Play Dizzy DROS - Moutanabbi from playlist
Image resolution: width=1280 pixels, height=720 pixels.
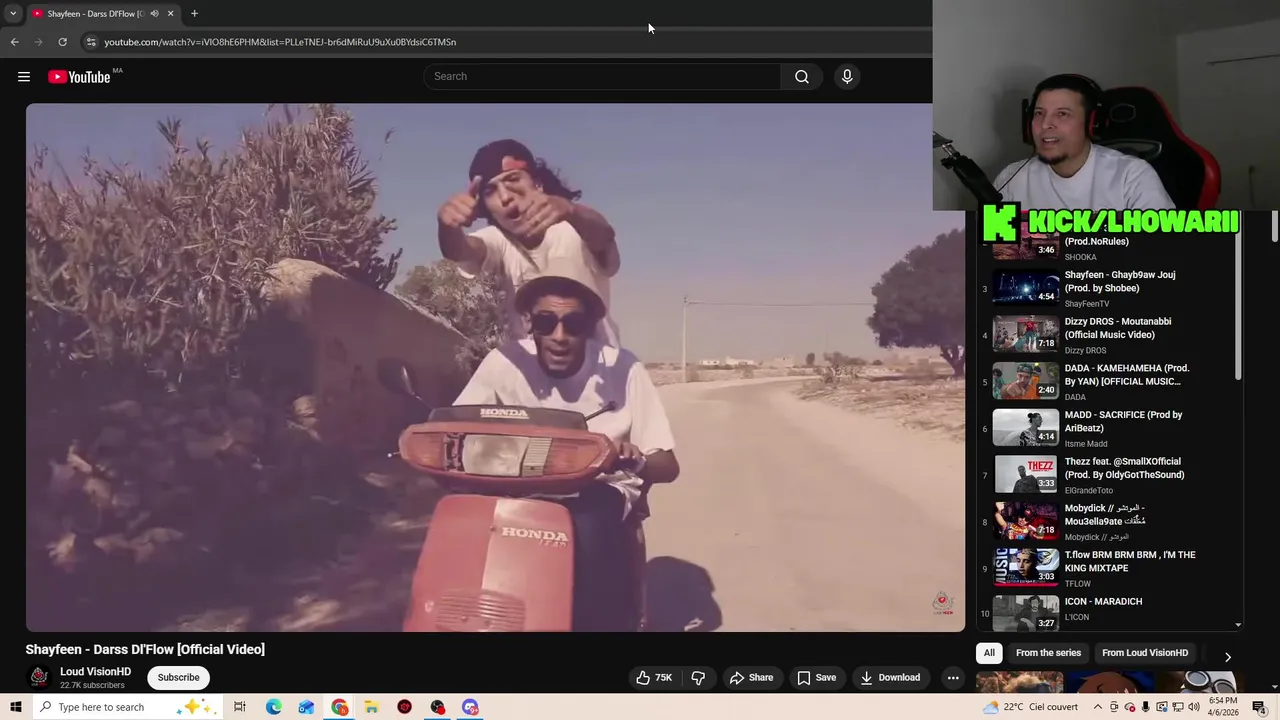(1108, 335)
